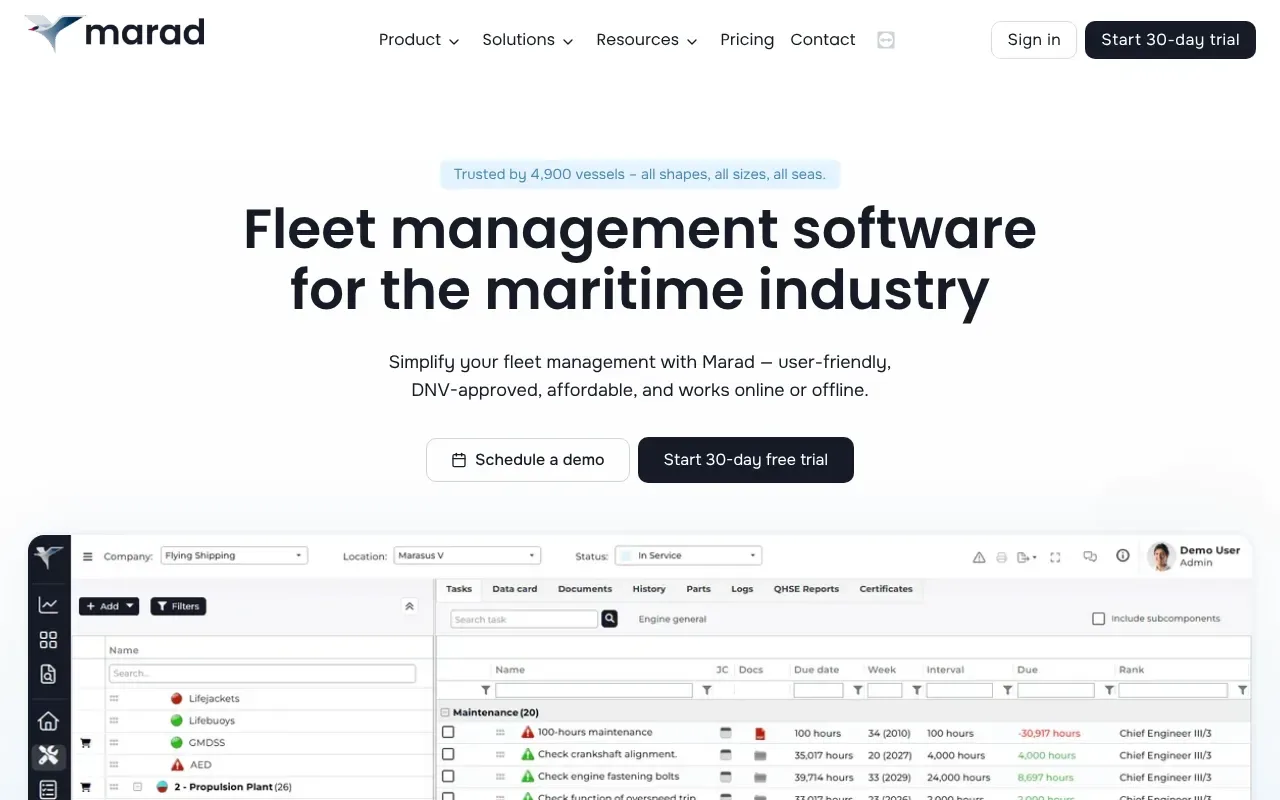
Task: Open the Pricing menu item
Action: click(x=747, y=40)
